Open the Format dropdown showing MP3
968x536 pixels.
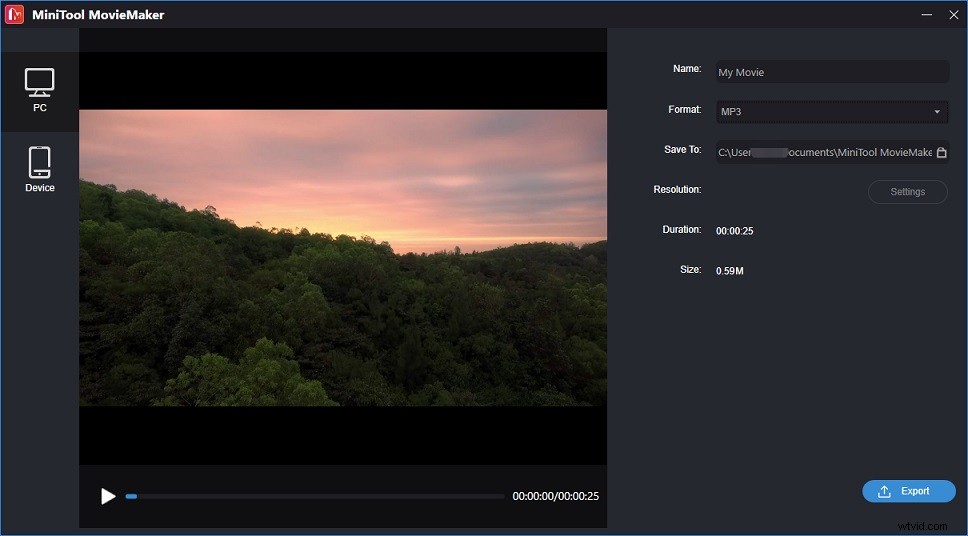(831, 112)
